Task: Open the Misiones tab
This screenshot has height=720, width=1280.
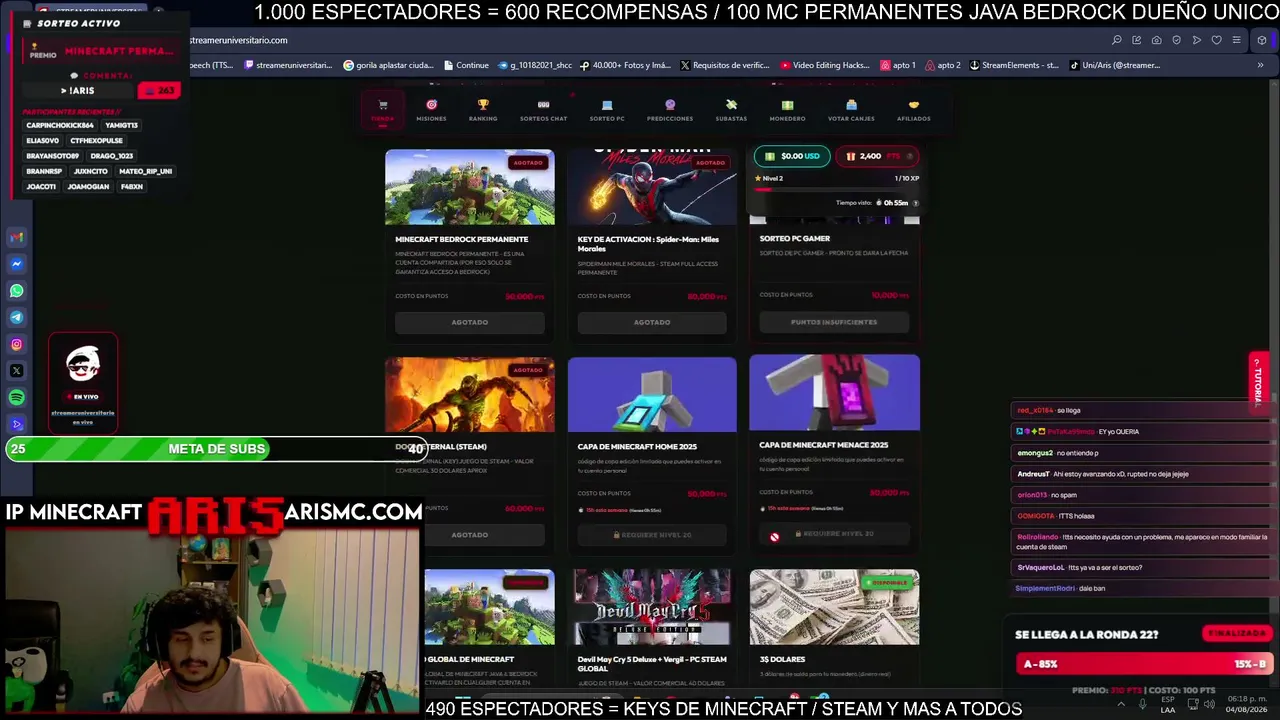Action: pos(432,110)
